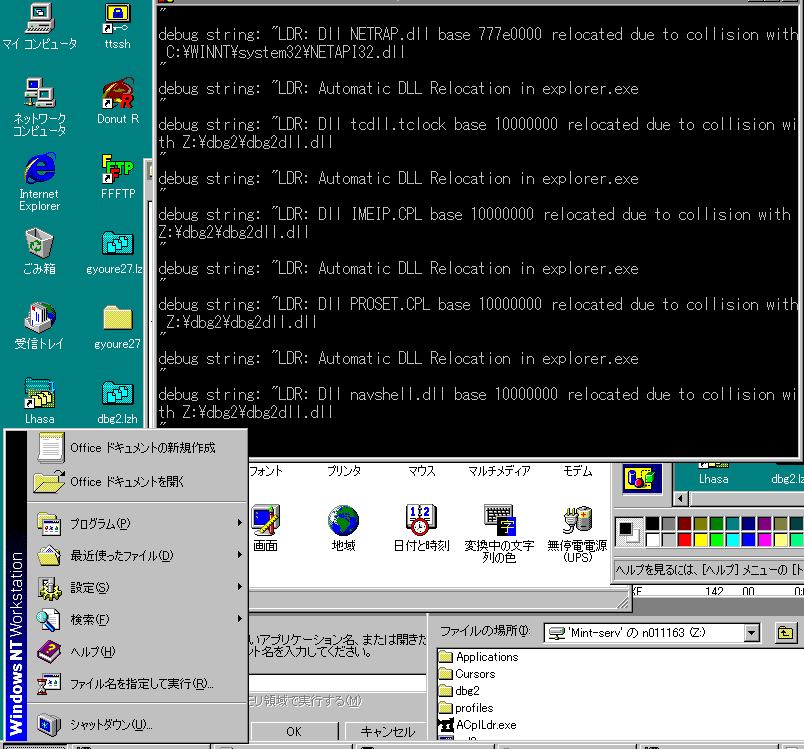Pick the purple swatch in Paint palette
The image size is (804, 749).
click(x=765, y=523)
